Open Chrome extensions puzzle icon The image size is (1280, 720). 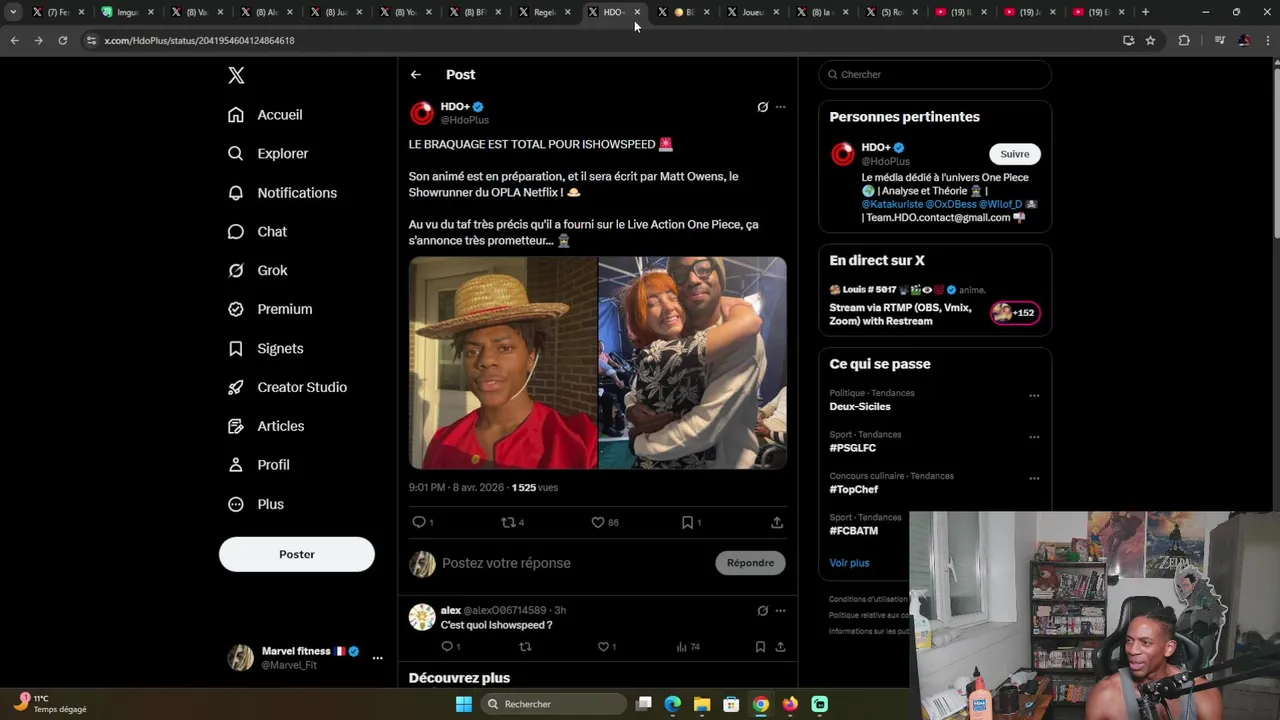1184,41
